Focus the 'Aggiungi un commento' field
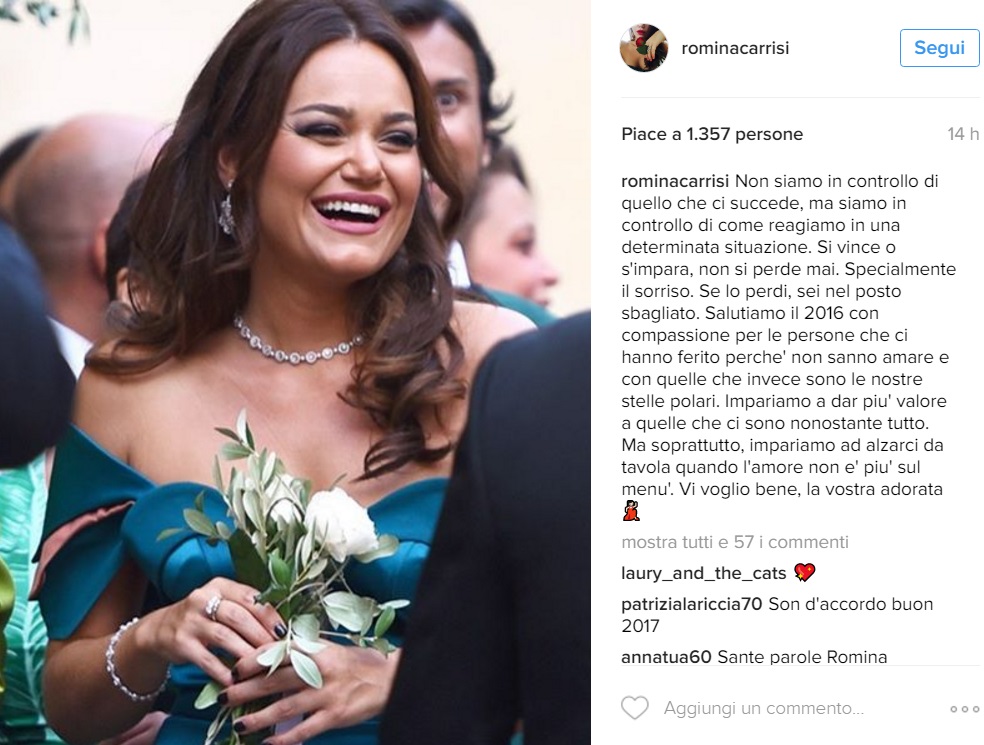This screenshot has width=984, height=745. (x=764, y=709)
